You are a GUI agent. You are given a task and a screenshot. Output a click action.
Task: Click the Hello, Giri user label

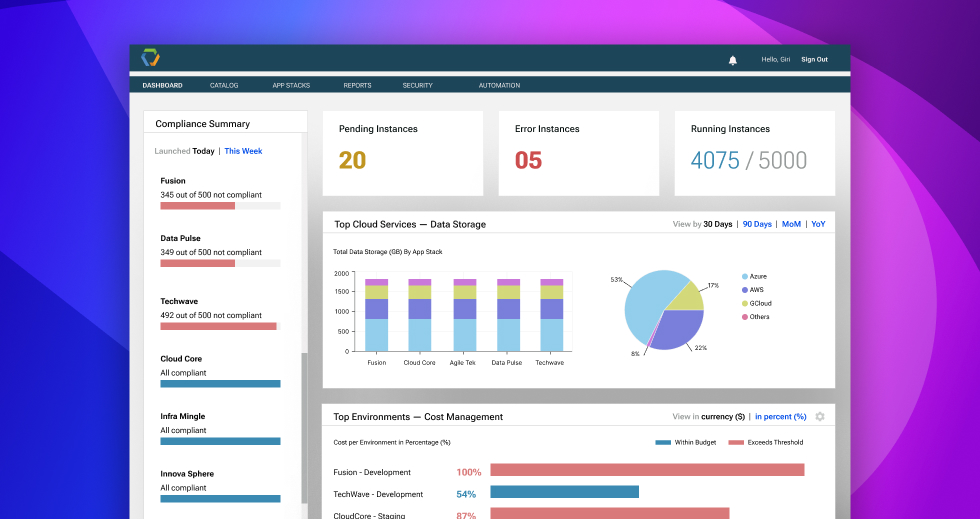pyautogui.click(x=776, y=59)
